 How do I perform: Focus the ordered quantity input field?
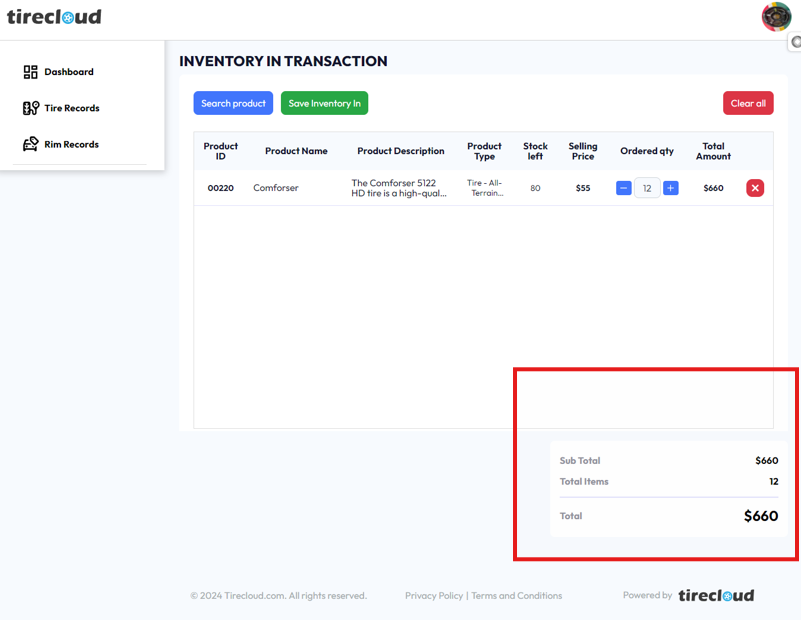click(x=647, y=188)
